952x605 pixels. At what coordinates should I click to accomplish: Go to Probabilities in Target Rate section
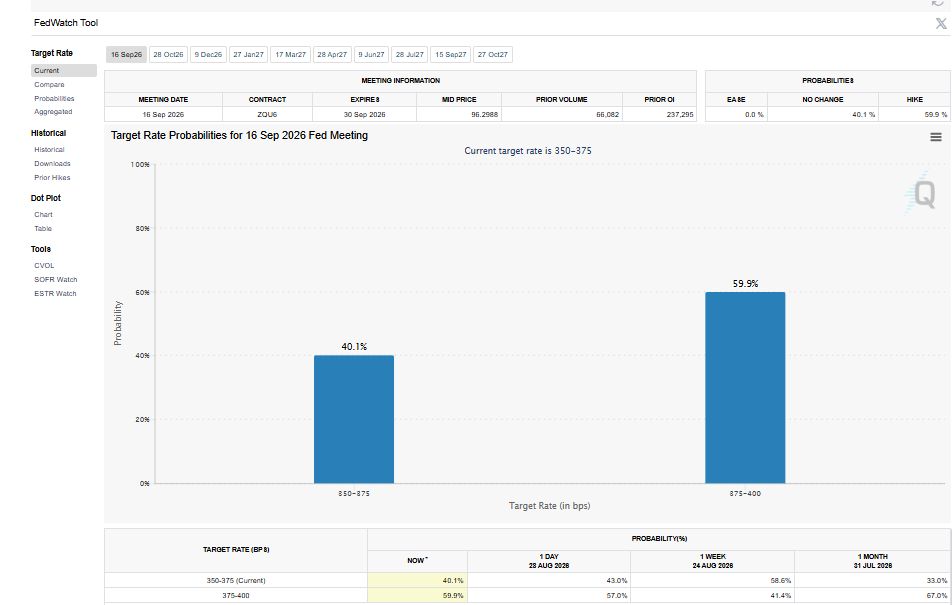click(x=54, y=98)
